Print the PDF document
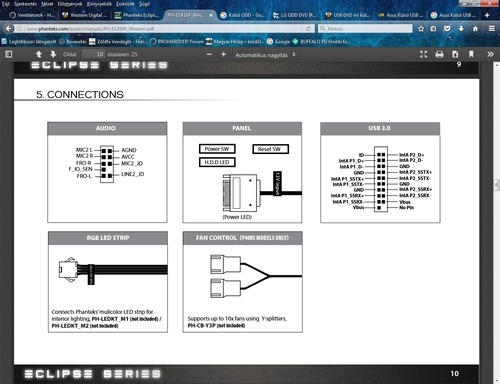This screenshot has height=384, width=500. [x=439, y=54]
